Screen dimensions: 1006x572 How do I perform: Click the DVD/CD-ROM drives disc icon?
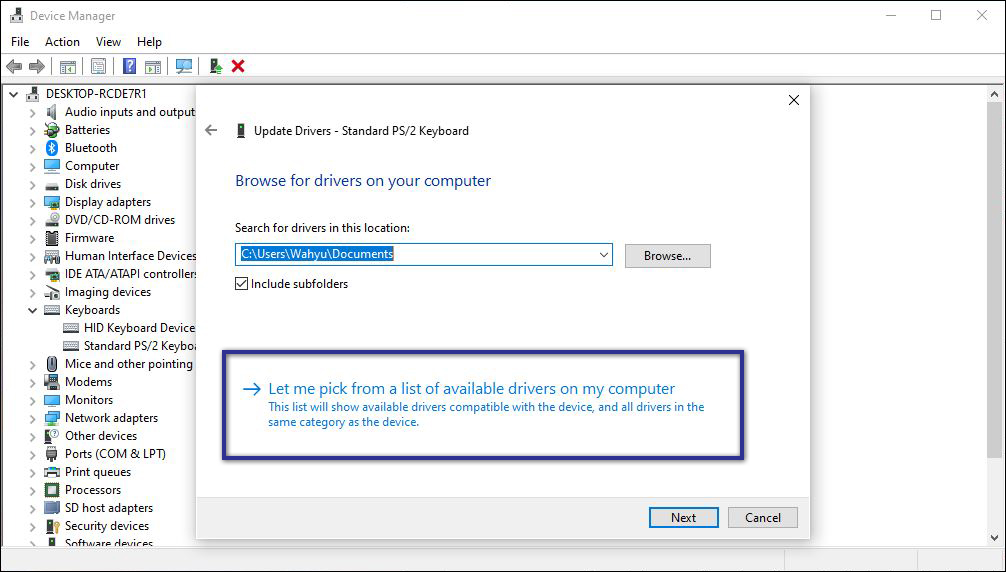(x=52, y=220)
